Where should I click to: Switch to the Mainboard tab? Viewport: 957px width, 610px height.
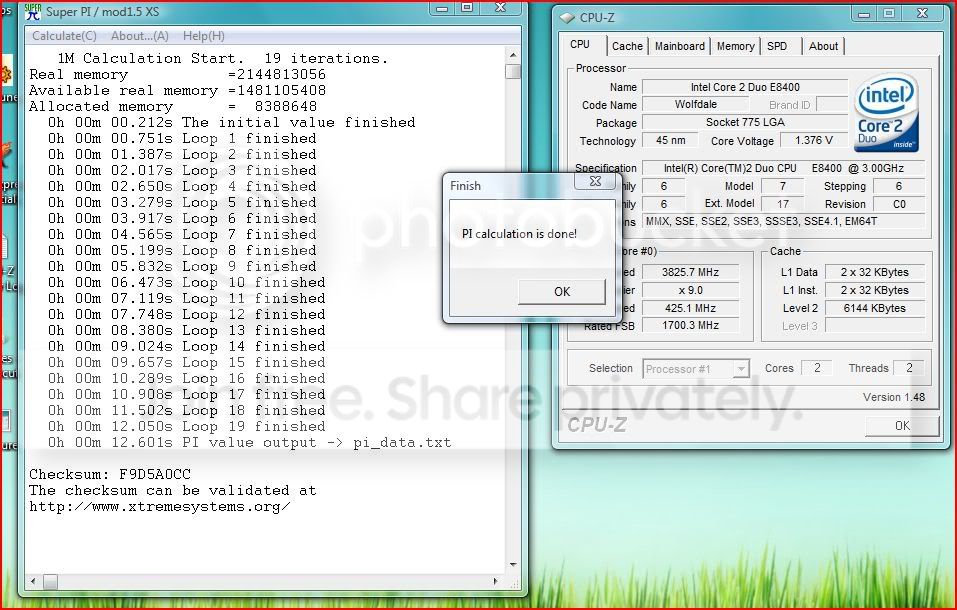point(679,46)
